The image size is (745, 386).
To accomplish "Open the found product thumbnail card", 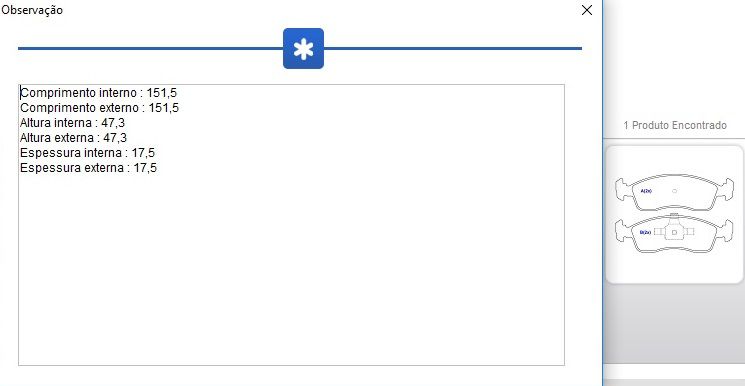I will click(674, 214).
